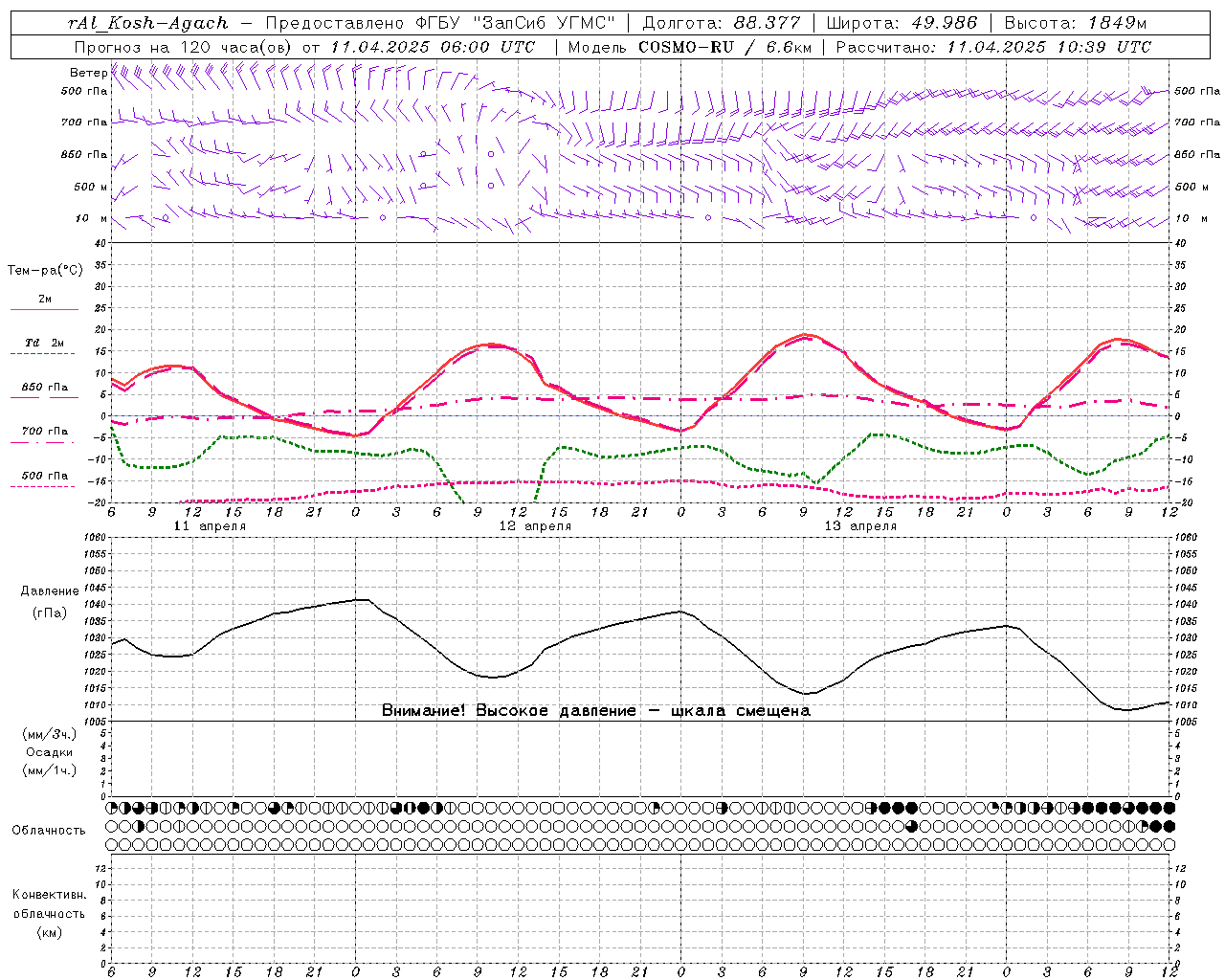Click the Td 2м dashed legend sample
The width and height of the screenshot is (1225, 980).
(42, 354)
